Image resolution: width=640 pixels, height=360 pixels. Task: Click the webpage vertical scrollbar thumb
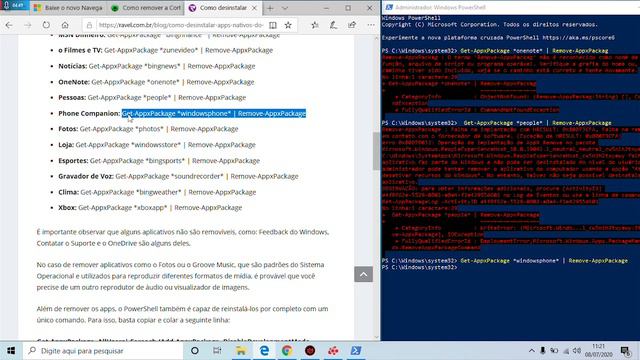point(376,151)
